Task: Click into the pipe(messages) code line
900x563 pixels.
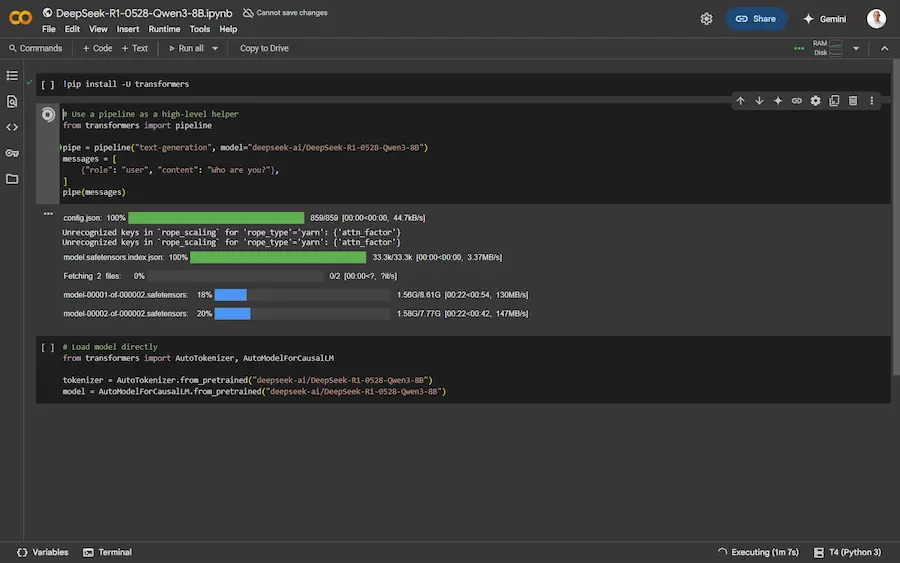Action: click(94, 192)
